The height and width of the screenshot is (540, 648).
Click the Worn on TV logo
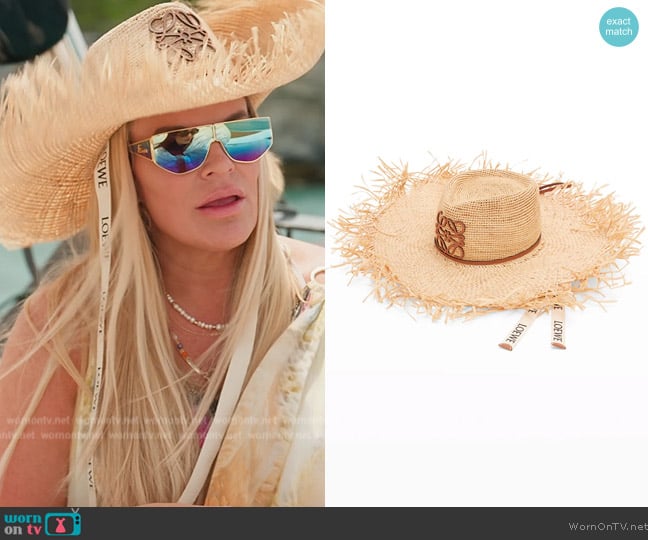point(42,523)
